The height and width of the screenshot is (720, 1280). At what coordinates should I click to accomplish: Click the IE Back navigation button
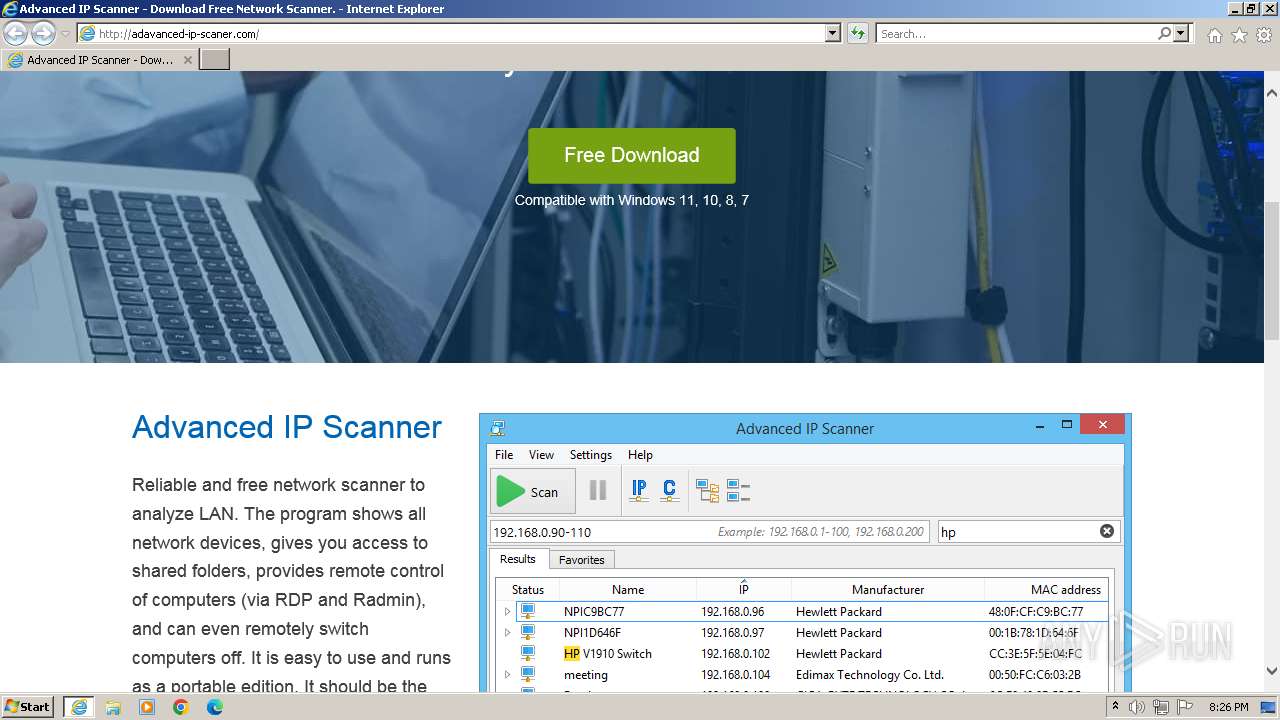15,34
